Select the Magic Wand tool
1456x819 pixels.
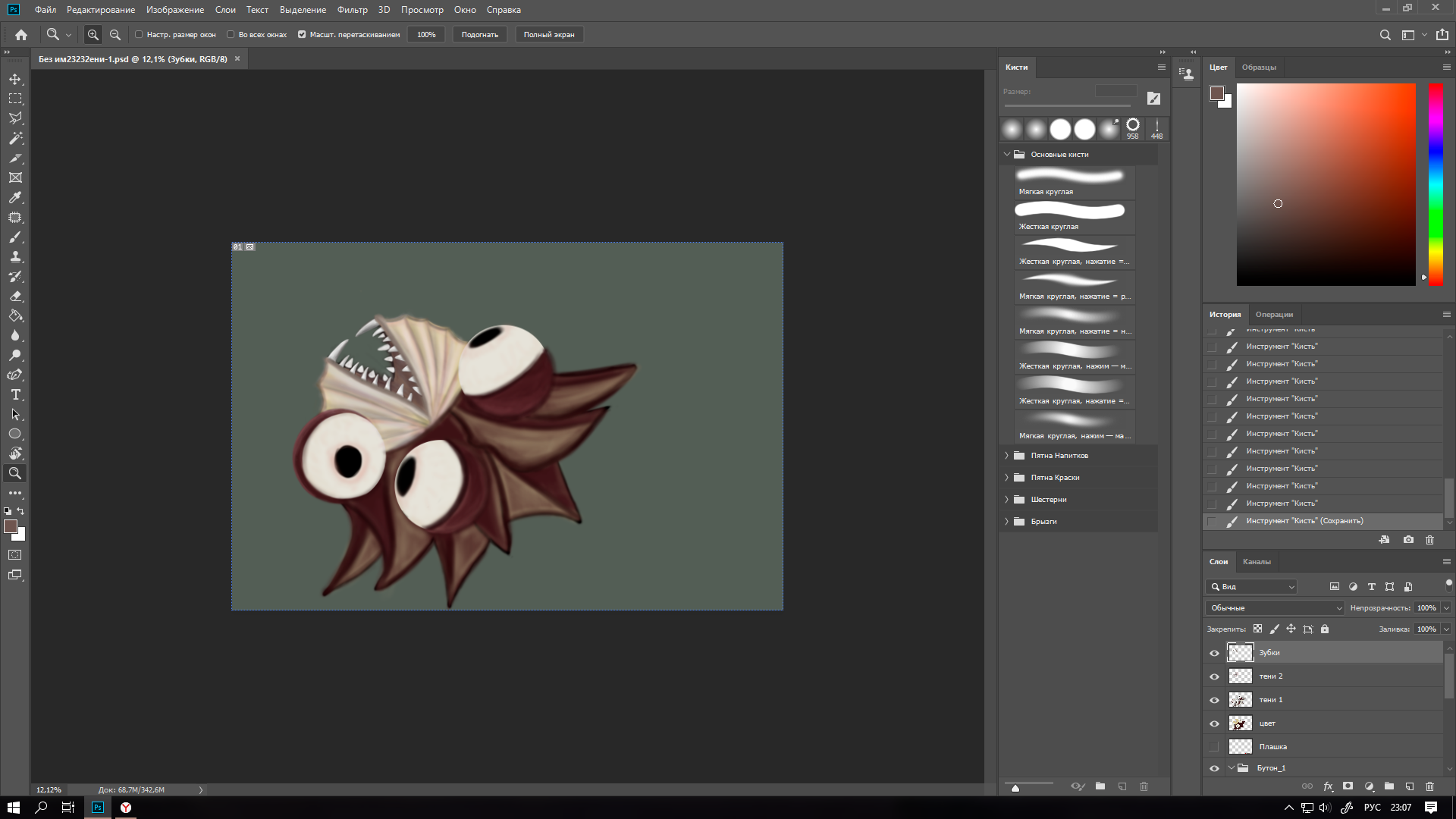pos(15,138)
